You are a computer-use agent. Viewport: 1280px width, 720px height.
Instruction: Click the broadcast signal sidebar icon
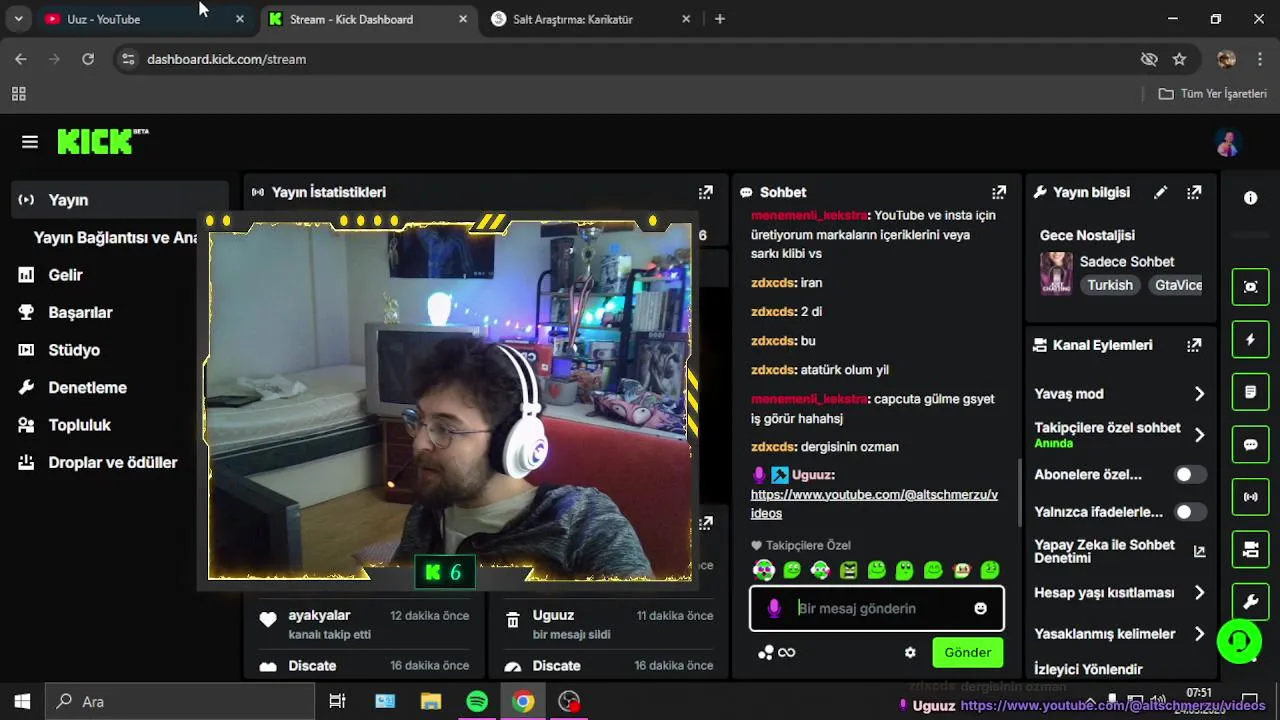click(1250, 496)
